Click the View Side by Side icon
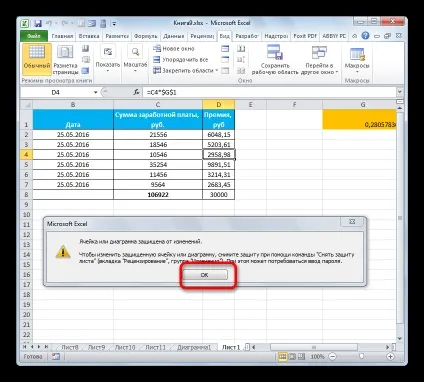This screenshot has width=424, height=382. click(241, 49)
